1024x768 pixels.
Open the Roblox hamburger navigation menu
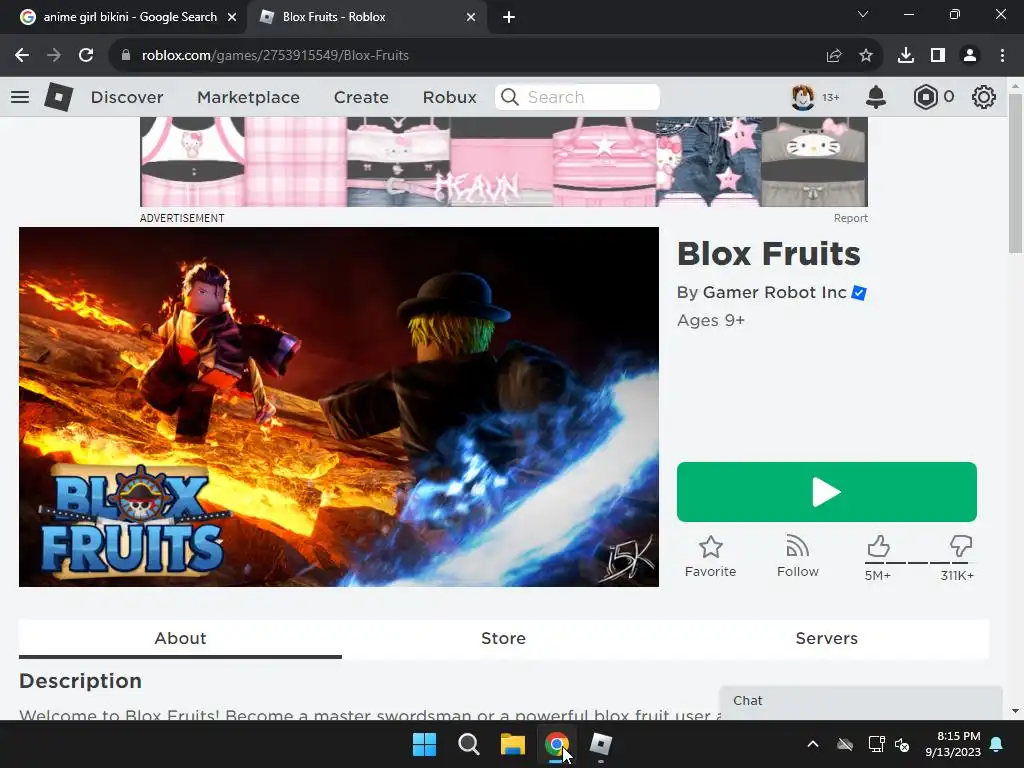[x=20, y=97]
